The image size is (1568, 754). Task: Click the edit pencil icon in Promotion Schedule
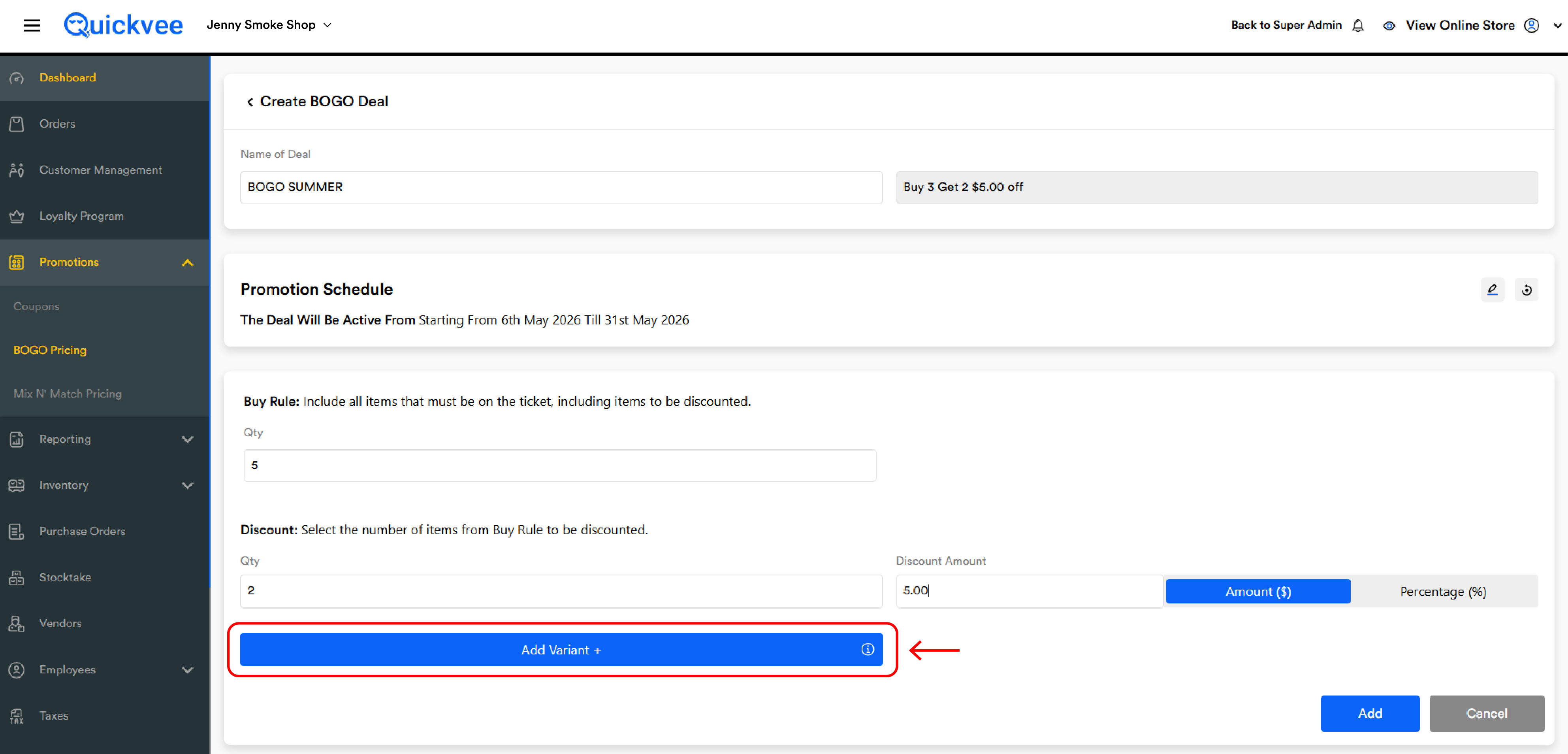click(1493, 290)
